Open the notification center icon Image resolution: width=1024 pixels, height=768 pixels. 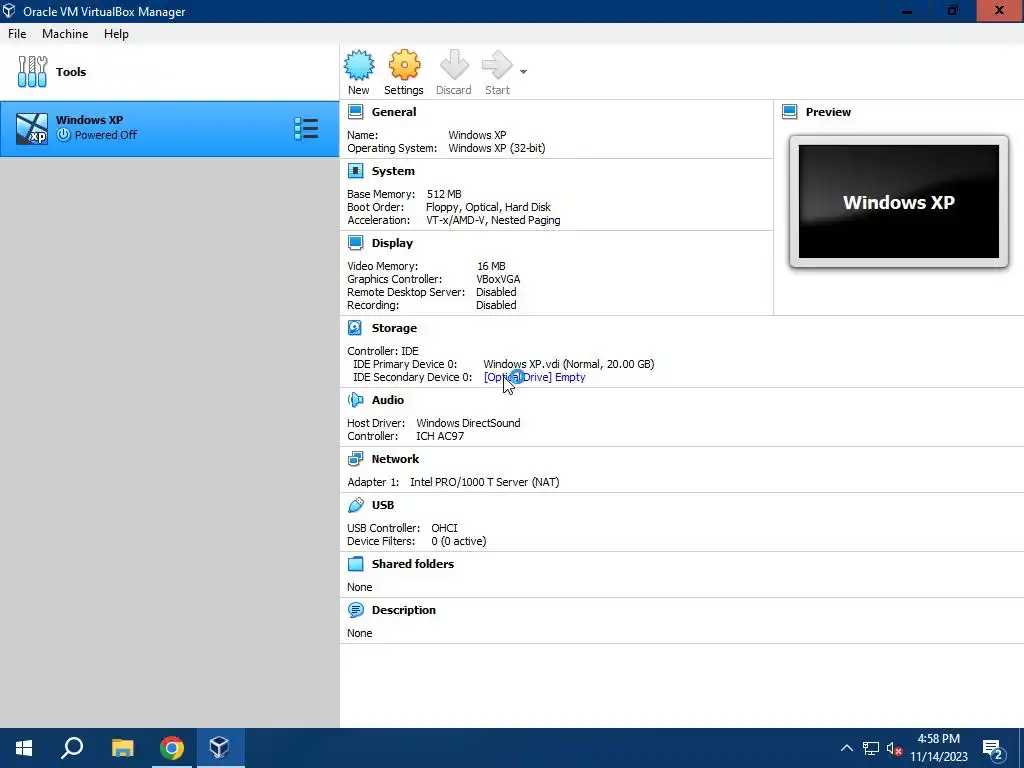tap(993, 748)
